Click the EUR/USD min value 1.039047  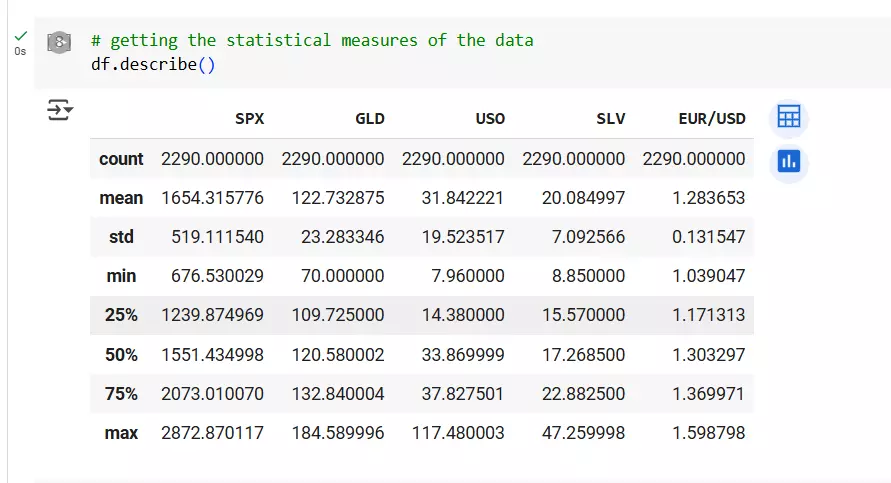point(709,276)
